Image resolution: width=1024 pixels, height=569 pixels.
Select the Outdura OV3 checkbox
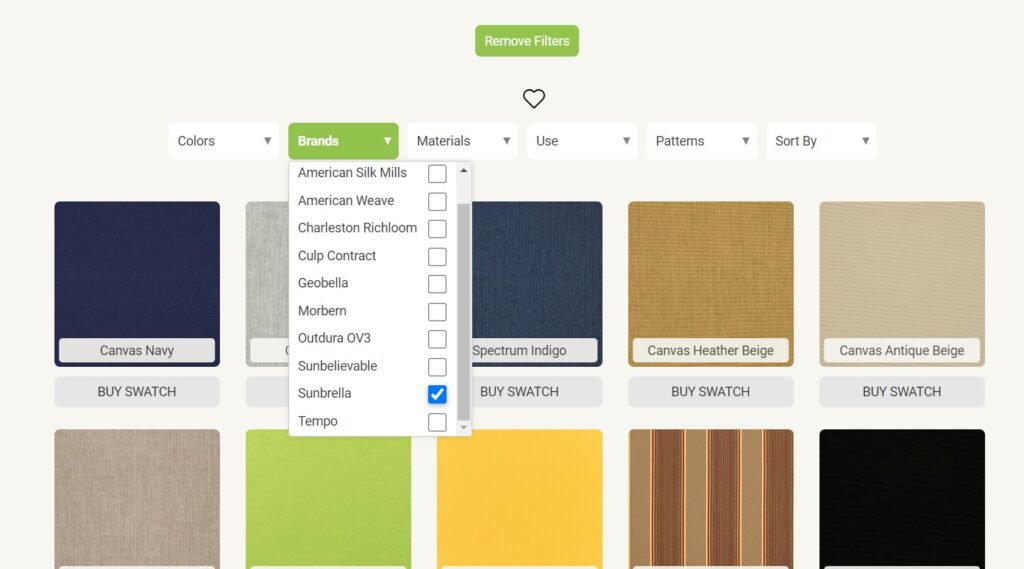(x=437, y=339)
